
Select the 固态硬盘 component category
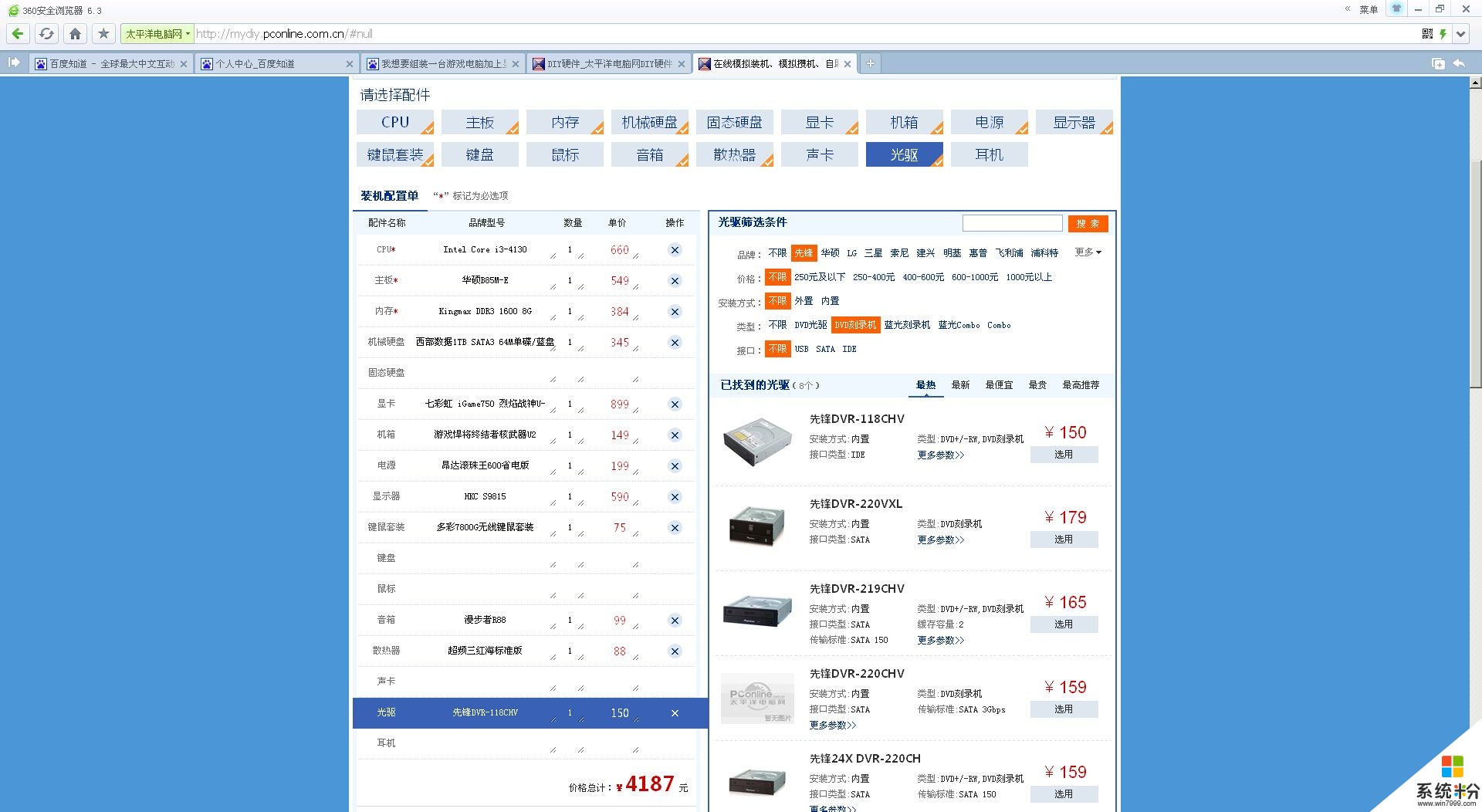click(x=735, y=123)
